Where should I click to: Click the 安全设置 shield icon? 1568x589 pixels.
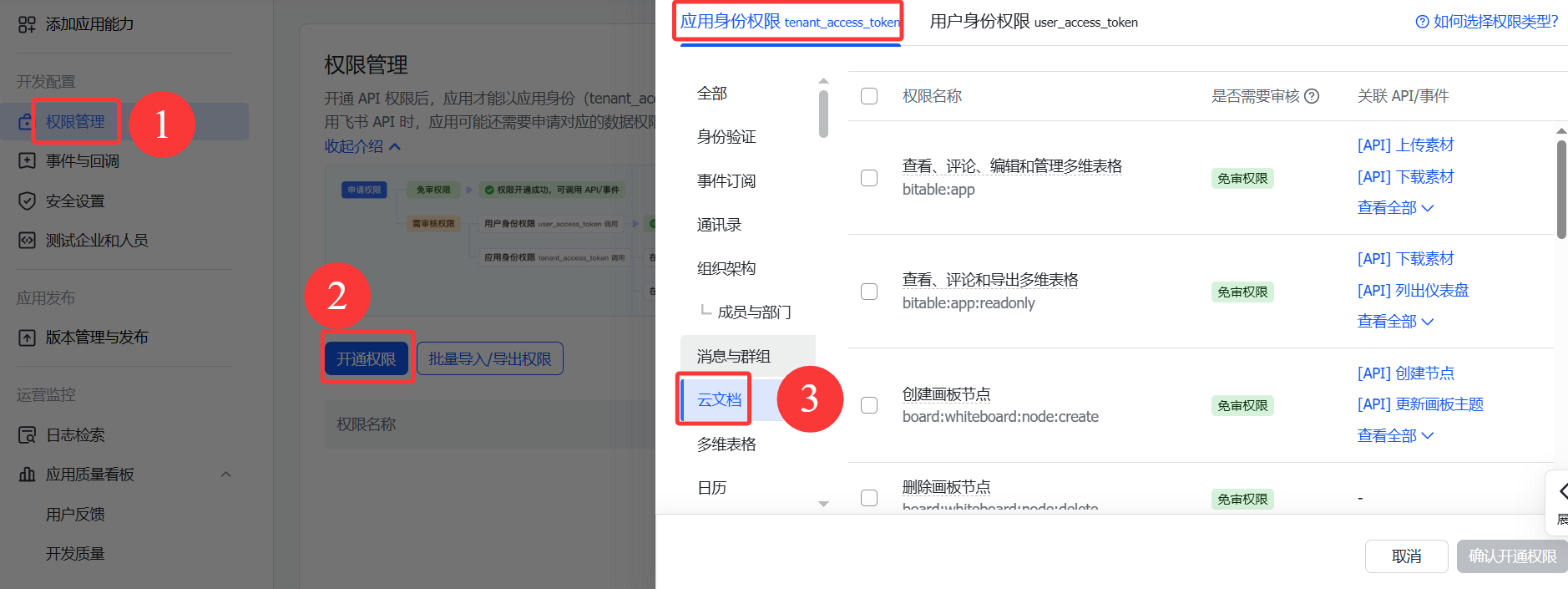coord(27,201)
